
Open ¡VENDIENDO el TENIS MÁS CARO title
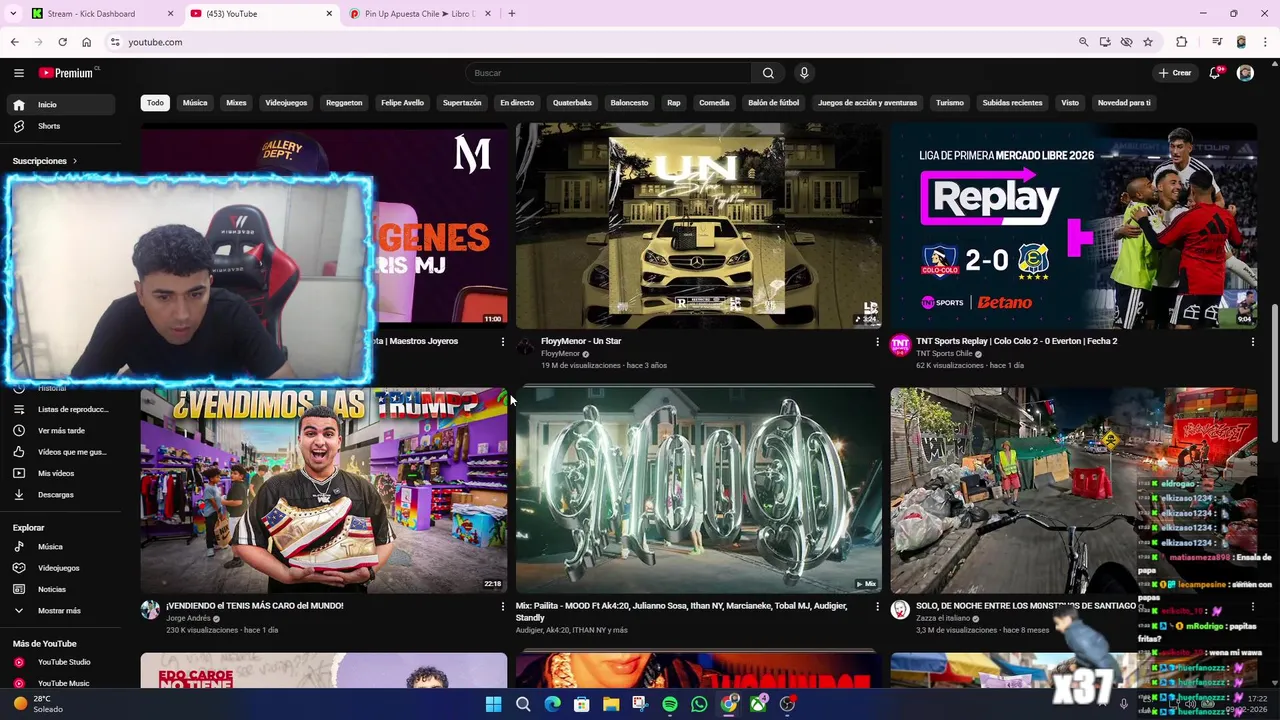click(x=254, y=606)
